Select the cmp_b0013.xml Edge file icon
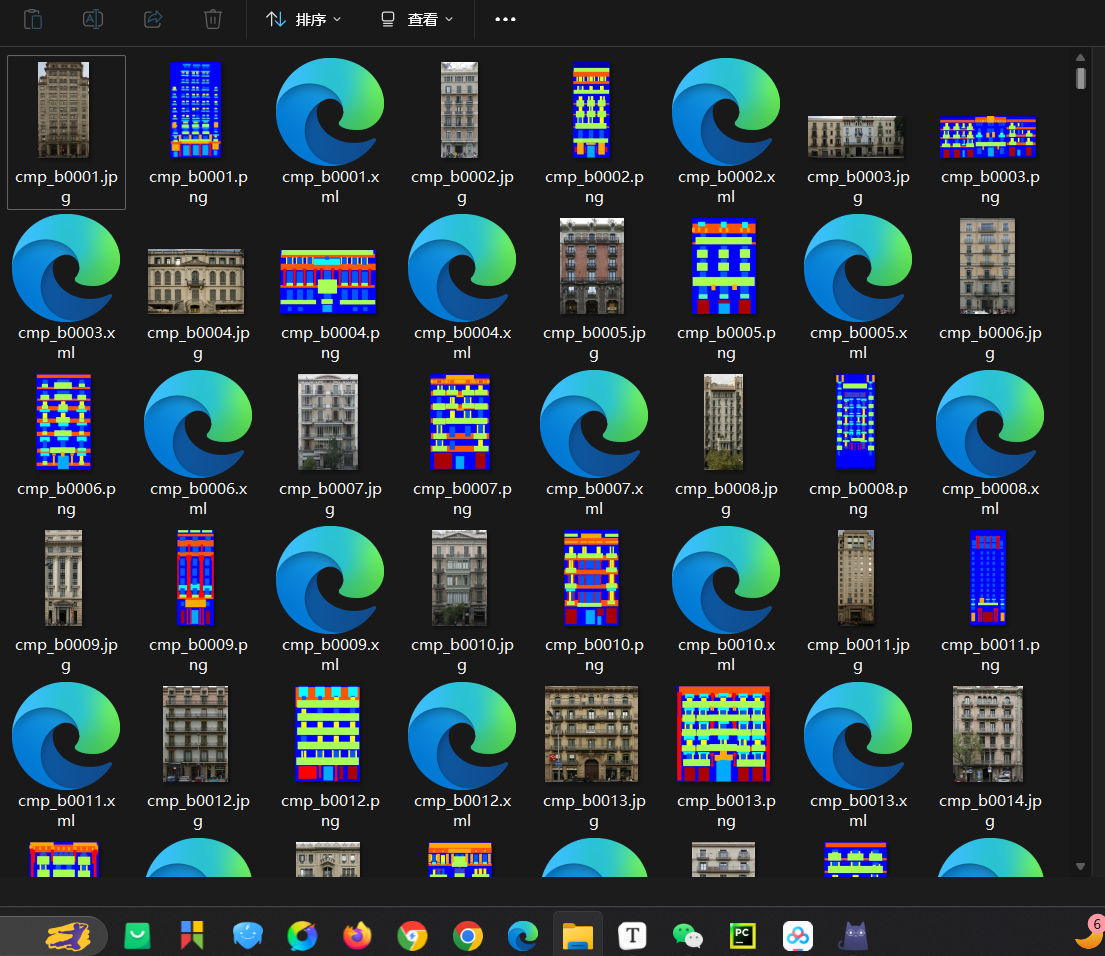This screenshot has height=956, width=1105. [x=858, y=736]
